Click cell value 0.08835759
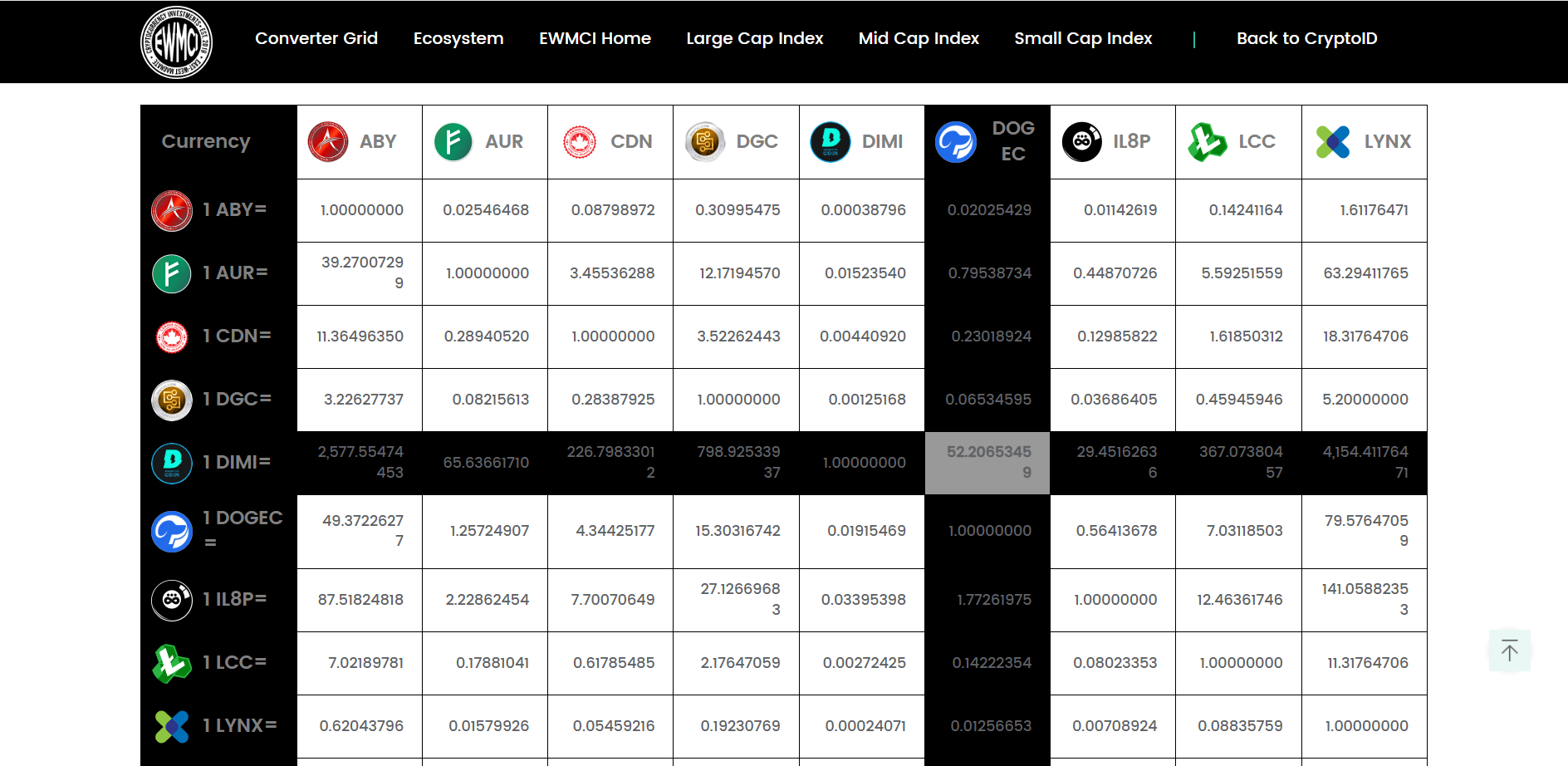The height and width of the screenshot is (766, 1568). pos(1240,726)
